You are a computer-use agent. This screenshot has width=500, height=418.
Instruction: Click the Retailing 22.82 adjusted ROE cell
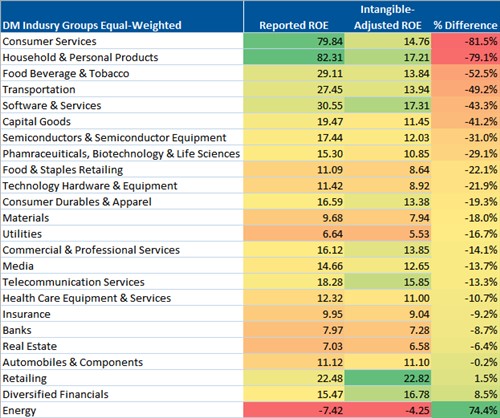(x=387, y=378)
